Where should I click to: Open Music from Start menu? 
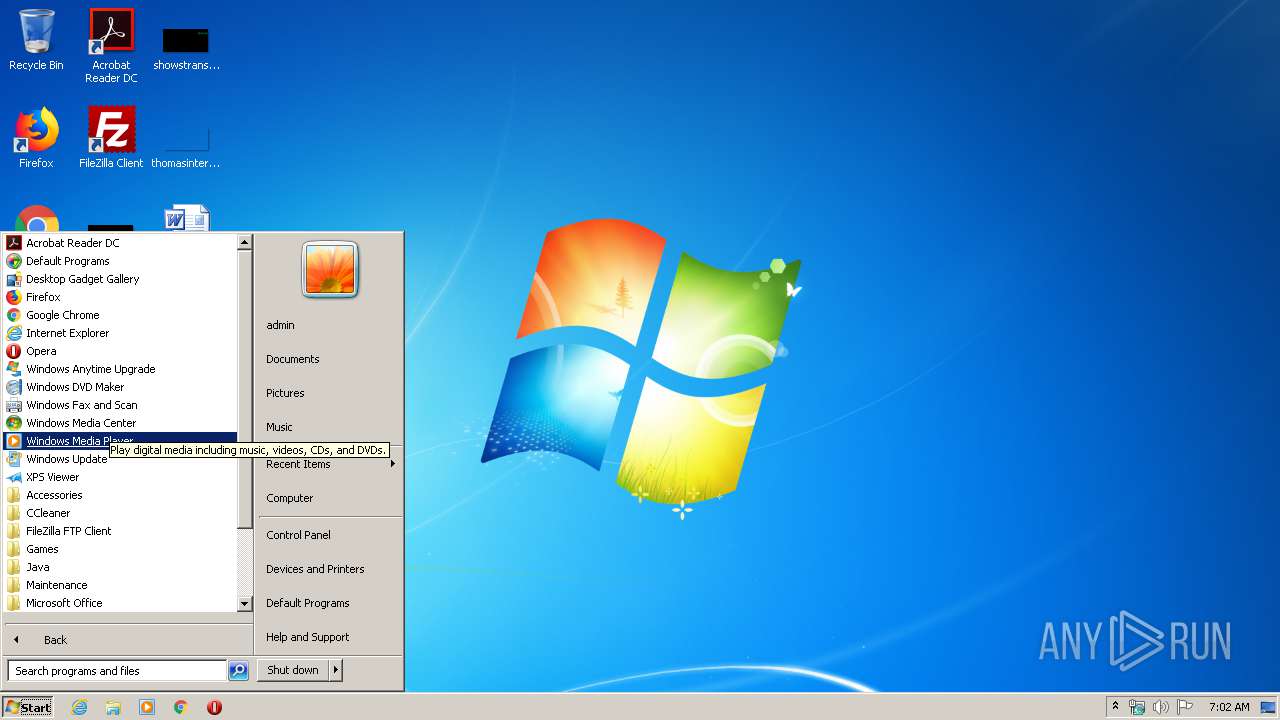point(330,427)
